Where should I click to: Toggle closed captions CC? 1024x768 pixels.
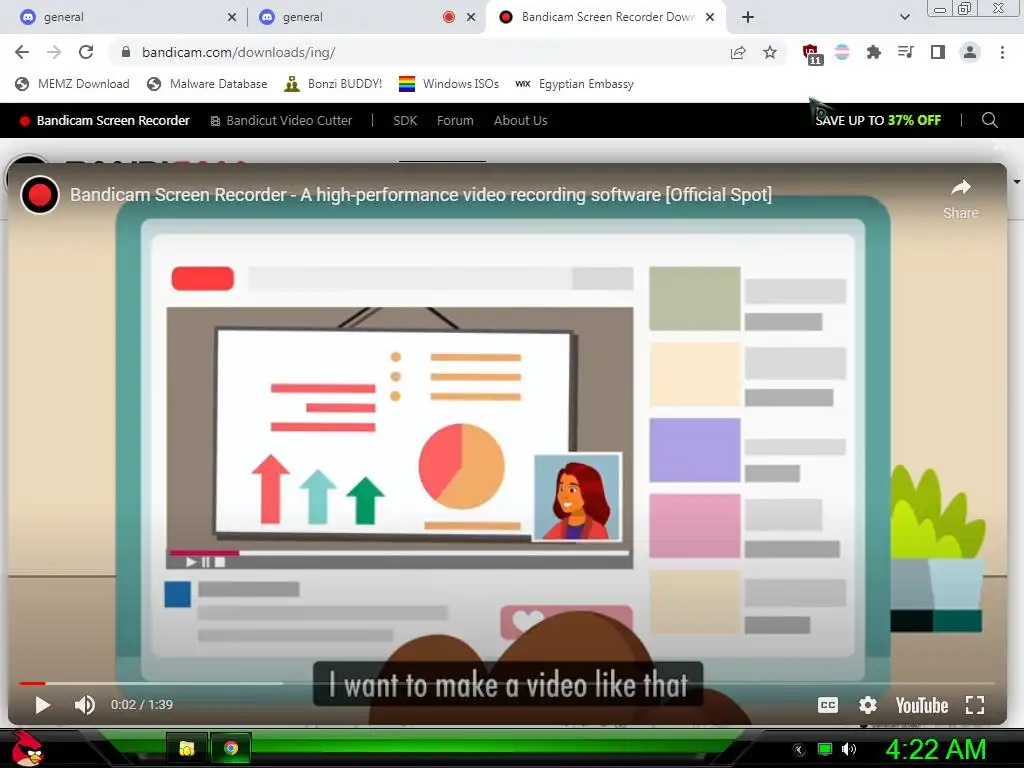coord(827,705)
